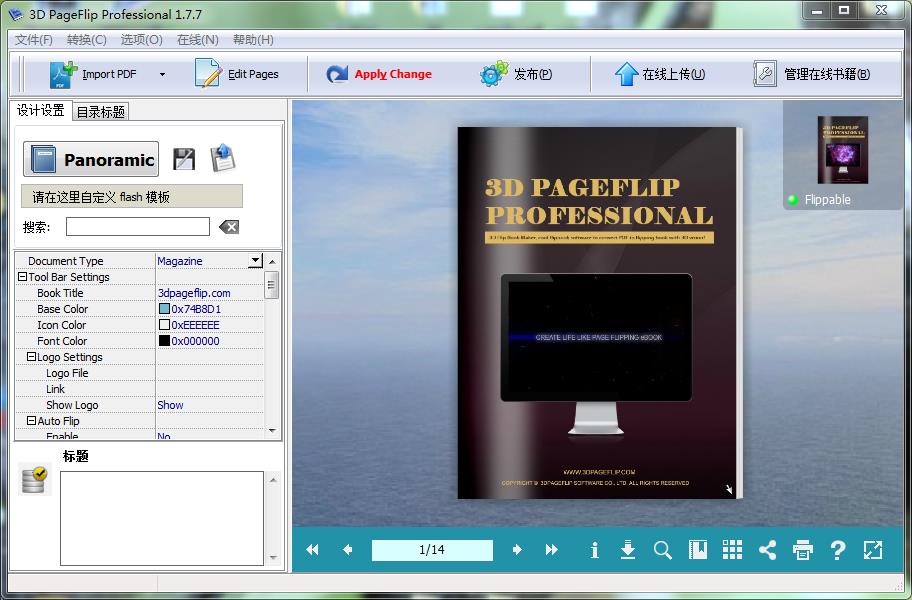
Task: Click the database checkmark icon beside 标题
Action: (34, 480)
